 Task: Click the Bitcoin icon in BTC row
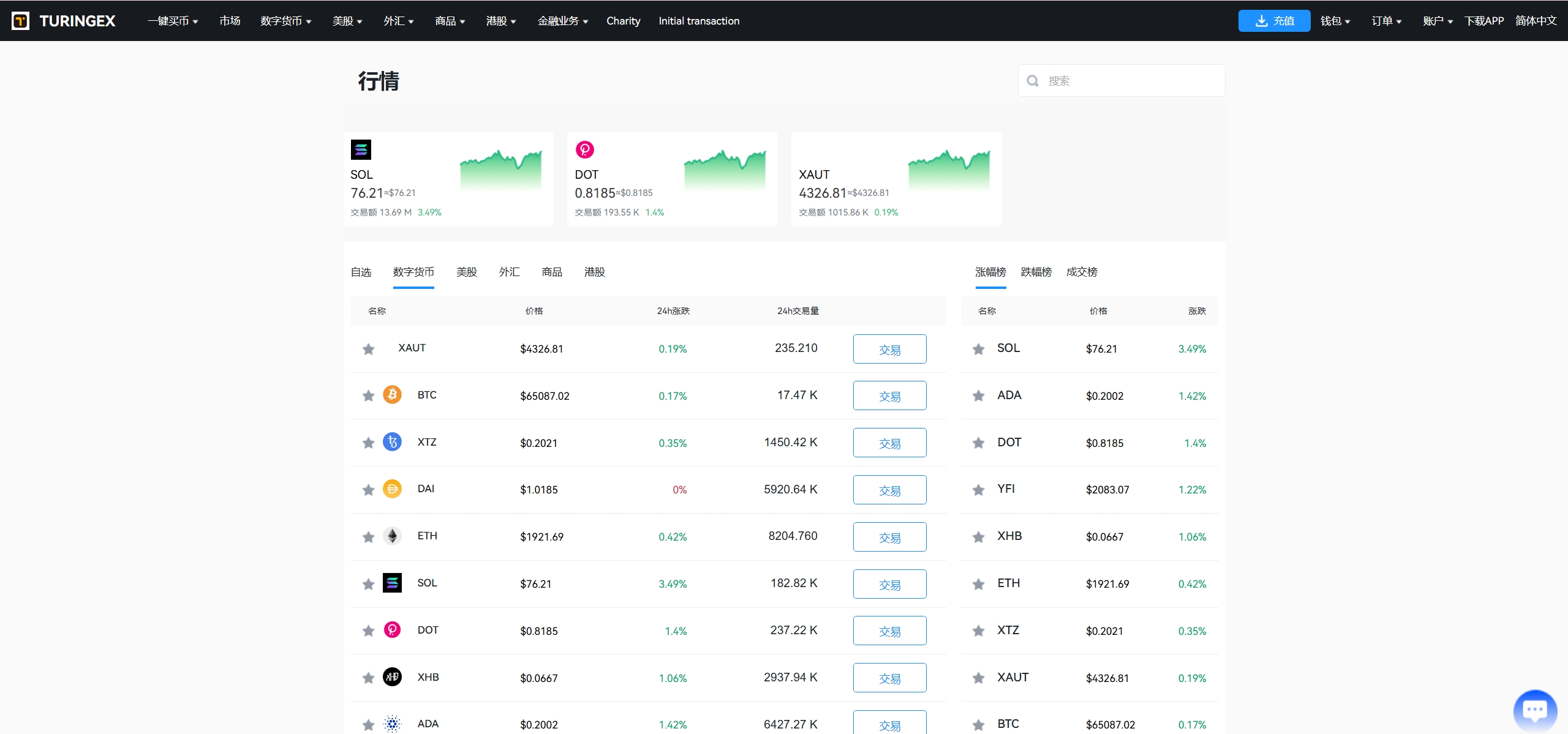[x=392, y=395]
